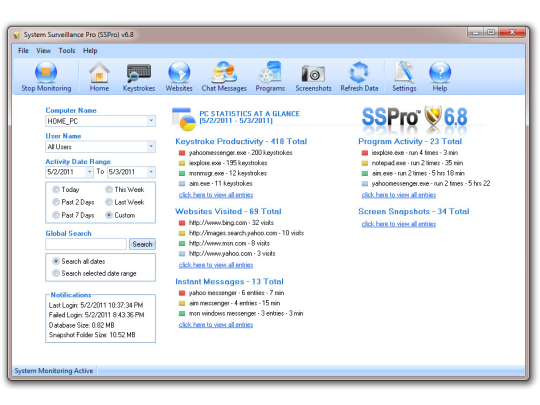Open the start date 5/2/2011 picker
This screenshot has width=540, height=405.
point(90,172)
